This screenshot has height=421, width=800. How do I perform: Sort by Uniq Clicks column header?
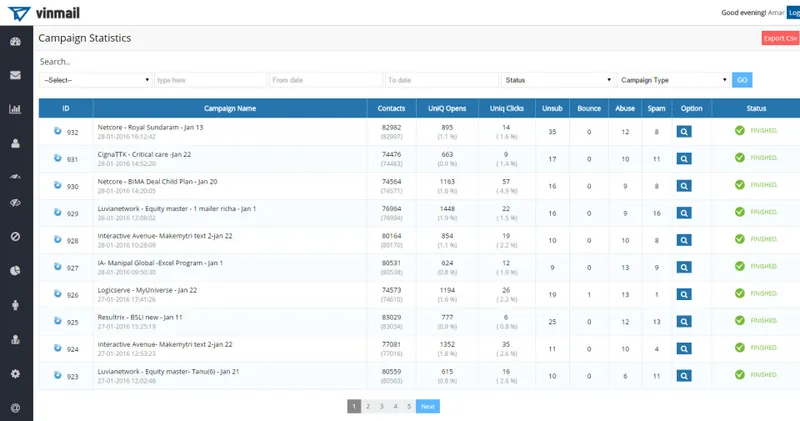click(507, 108)
